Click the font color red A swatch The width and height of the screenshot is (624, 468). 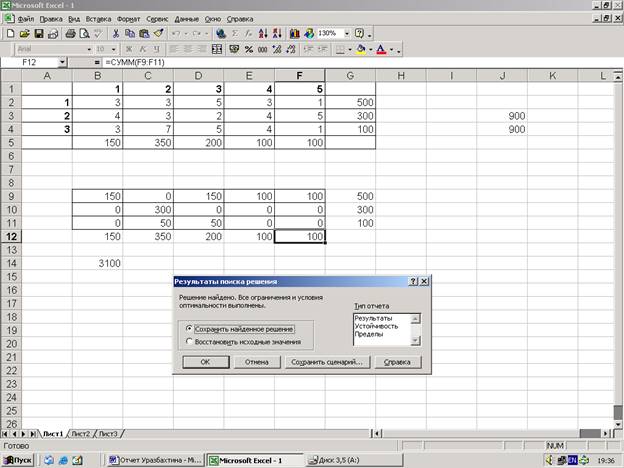[381, 48]
